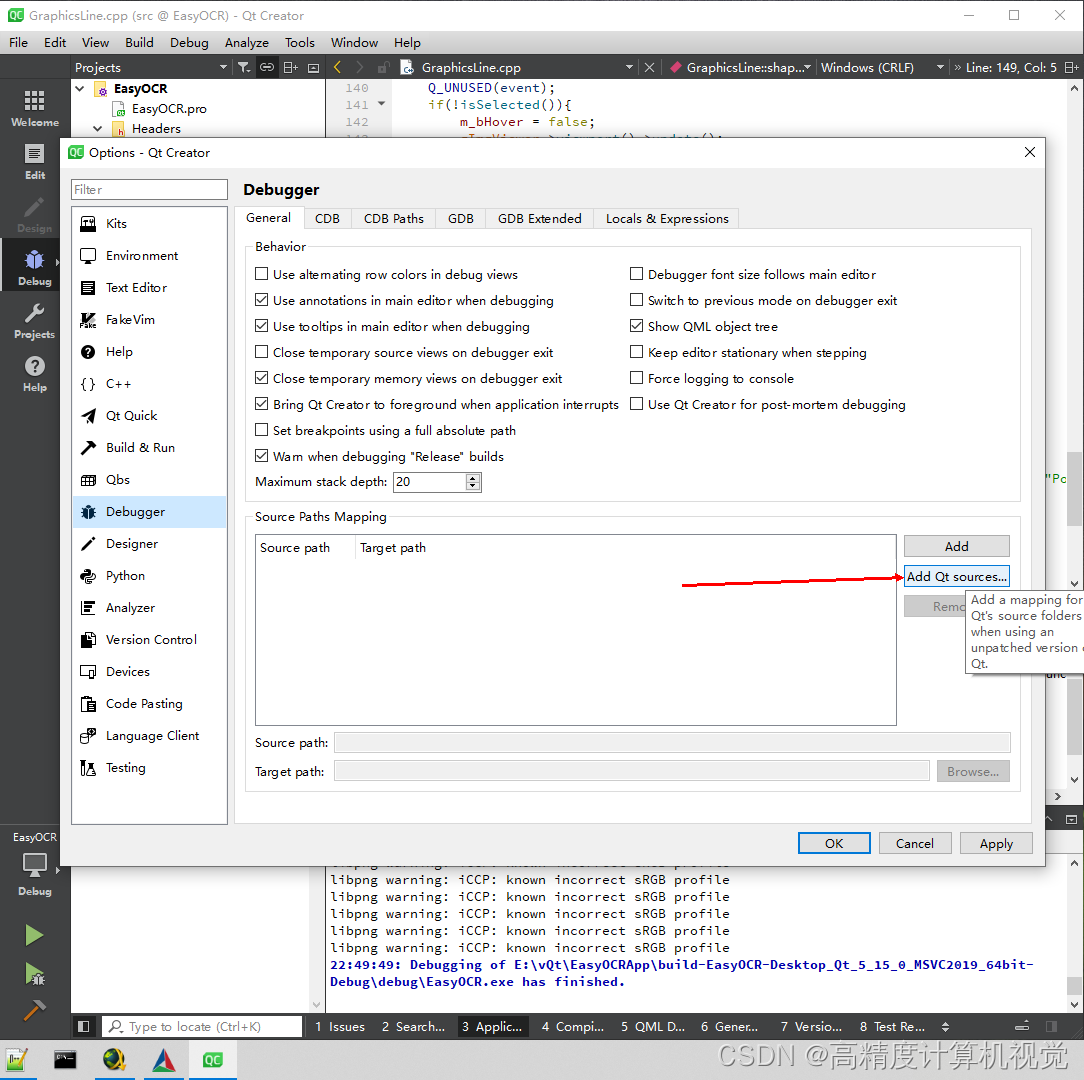Switch to the Welcome mode
The width and height of the screenshot is (1084, 1080).
pos(35,105)
